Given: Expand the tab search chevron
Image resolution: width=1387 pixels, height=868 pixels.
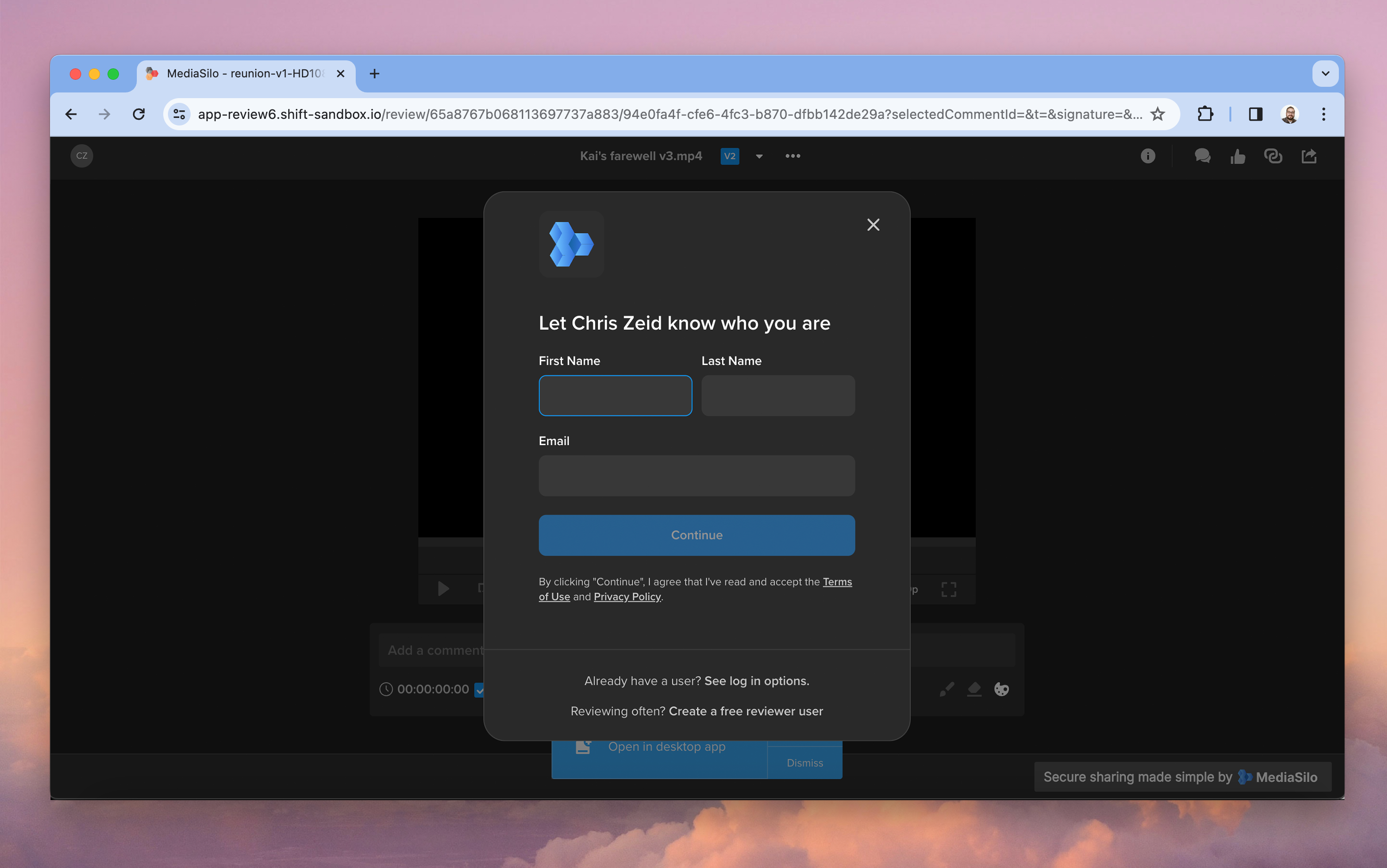Looking at the screenshot, I should click(x=1325, y=74).
